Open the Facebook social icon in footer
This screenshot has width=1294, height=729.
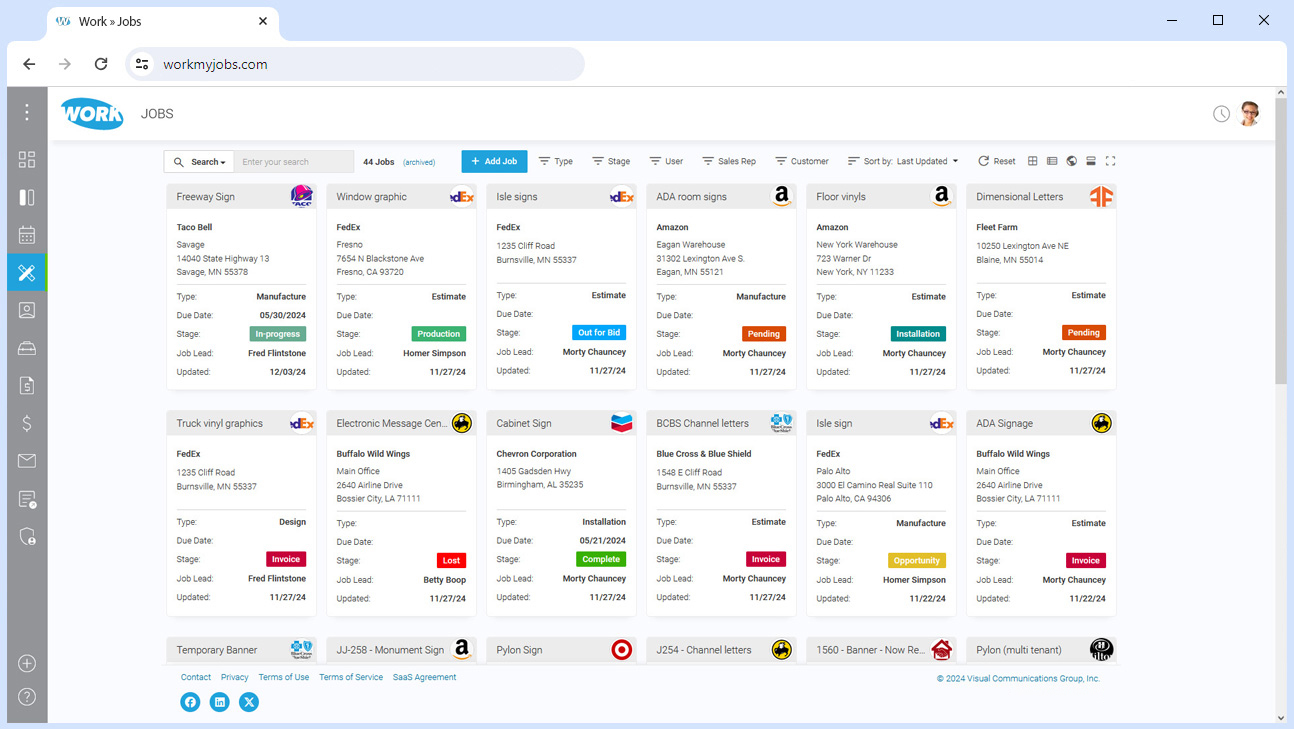click(x=190, y=702)
